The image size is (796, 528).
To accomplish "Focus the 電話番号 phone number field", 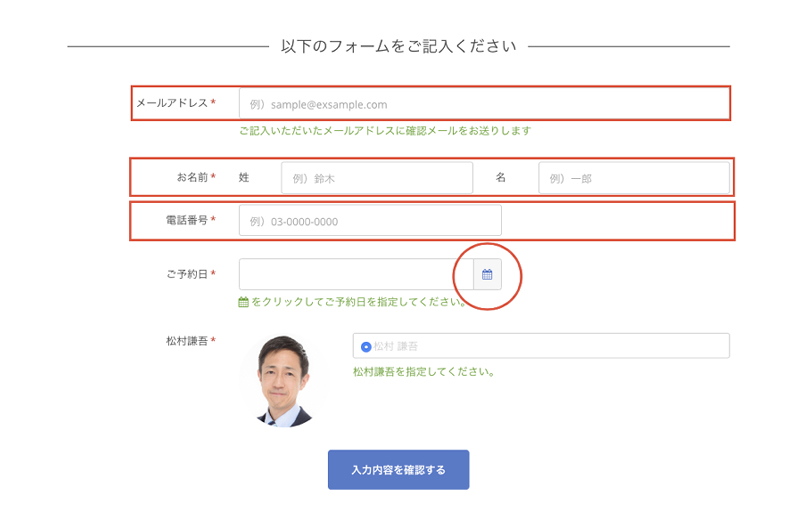I will pyautogui.click(x=370, y=221).
